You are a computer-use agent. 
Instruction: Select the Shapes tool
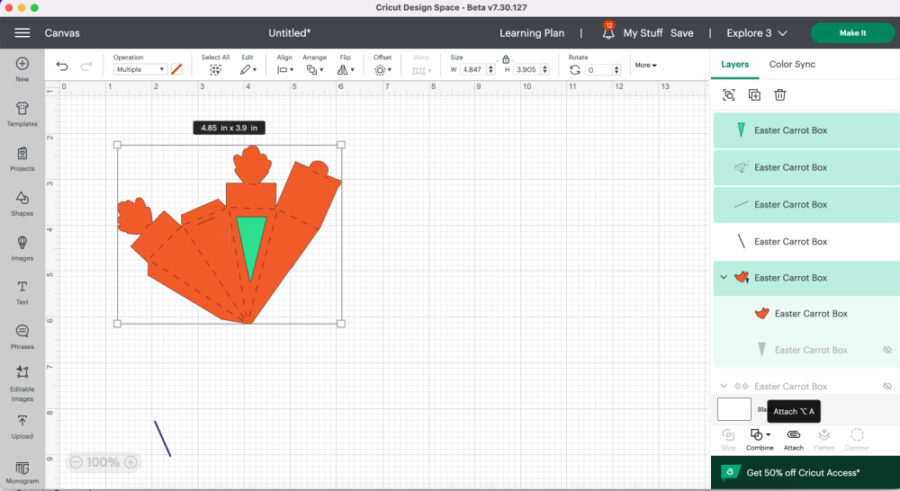pos(21,201)
